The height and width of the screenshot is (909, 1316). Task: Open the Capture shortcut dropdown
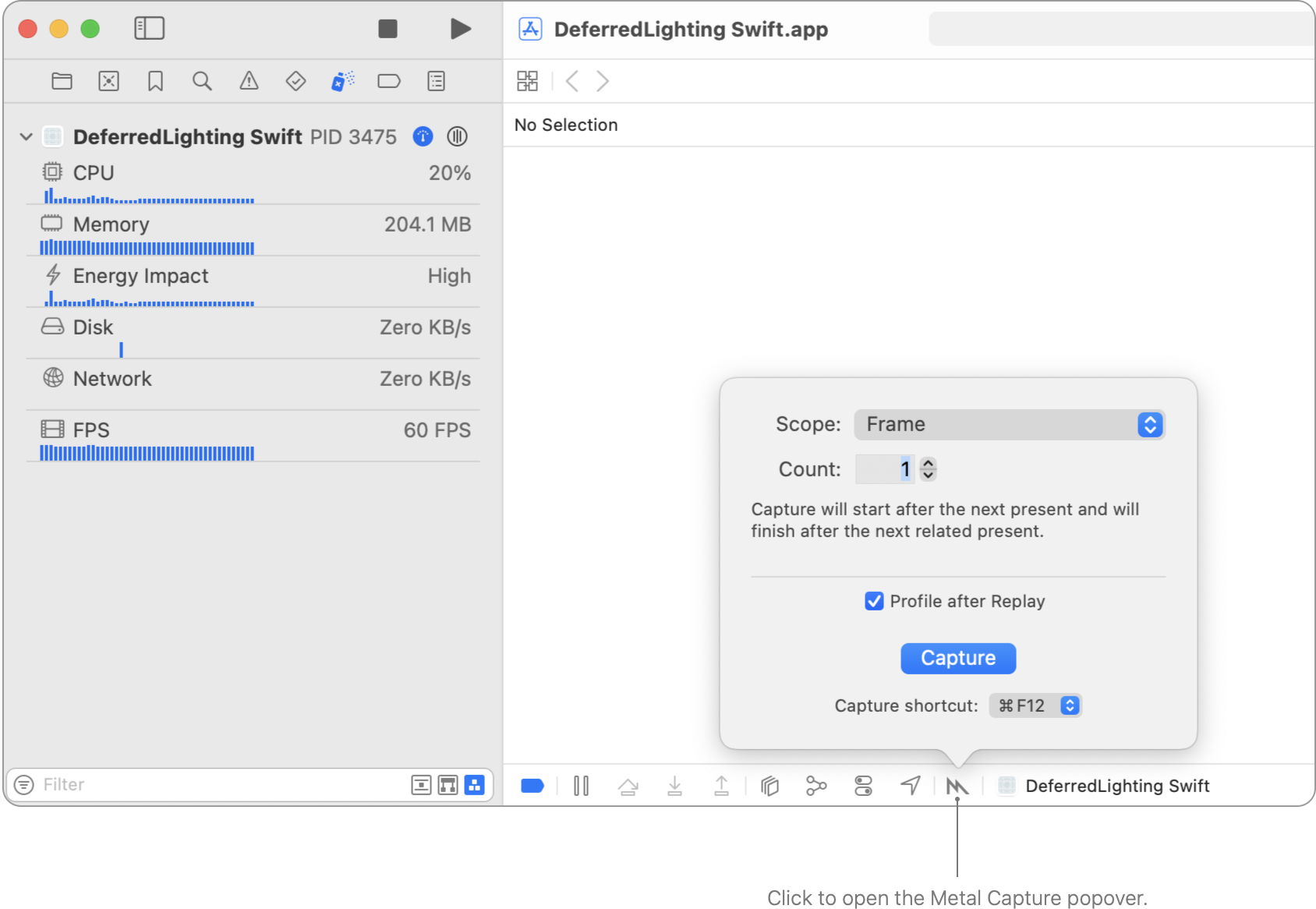click(x=1035, y=706)
